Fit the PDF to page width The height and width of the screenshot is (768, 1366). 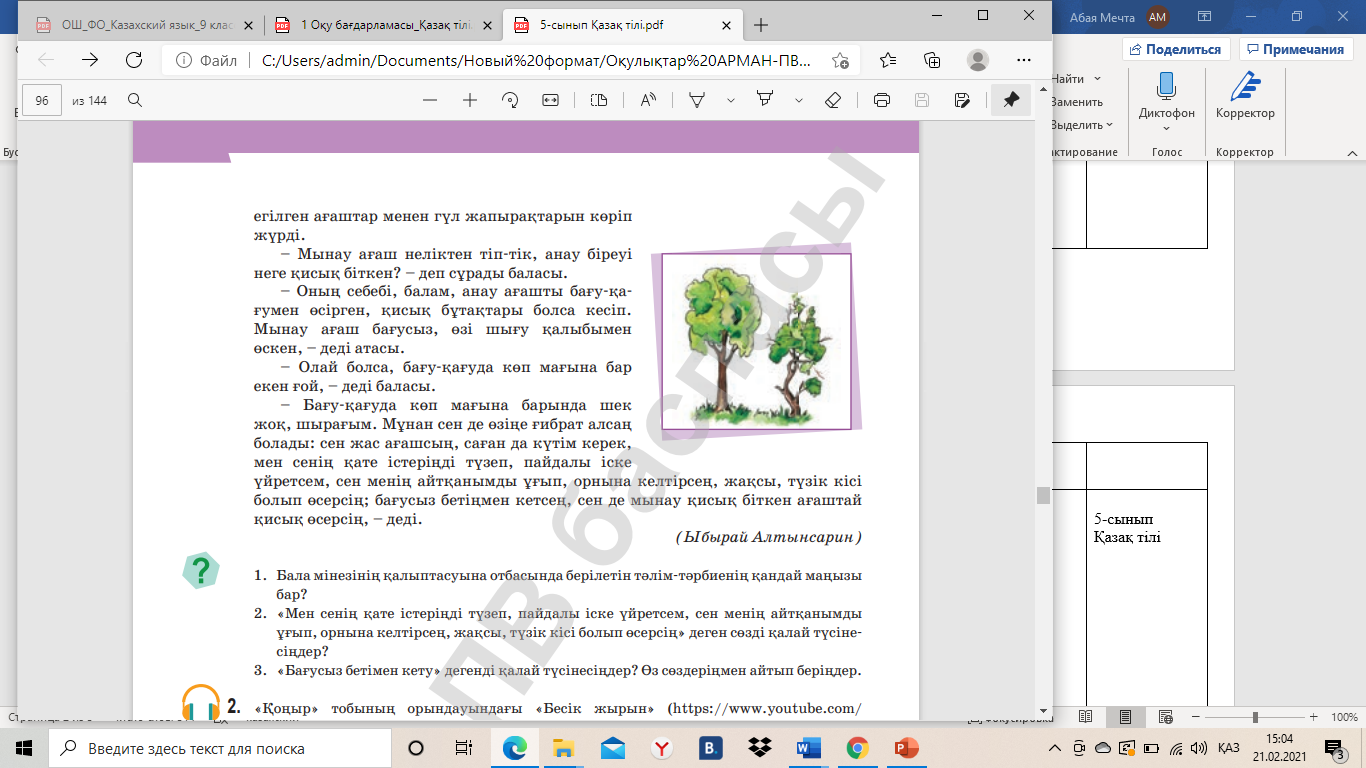click(x=550, y=100)
